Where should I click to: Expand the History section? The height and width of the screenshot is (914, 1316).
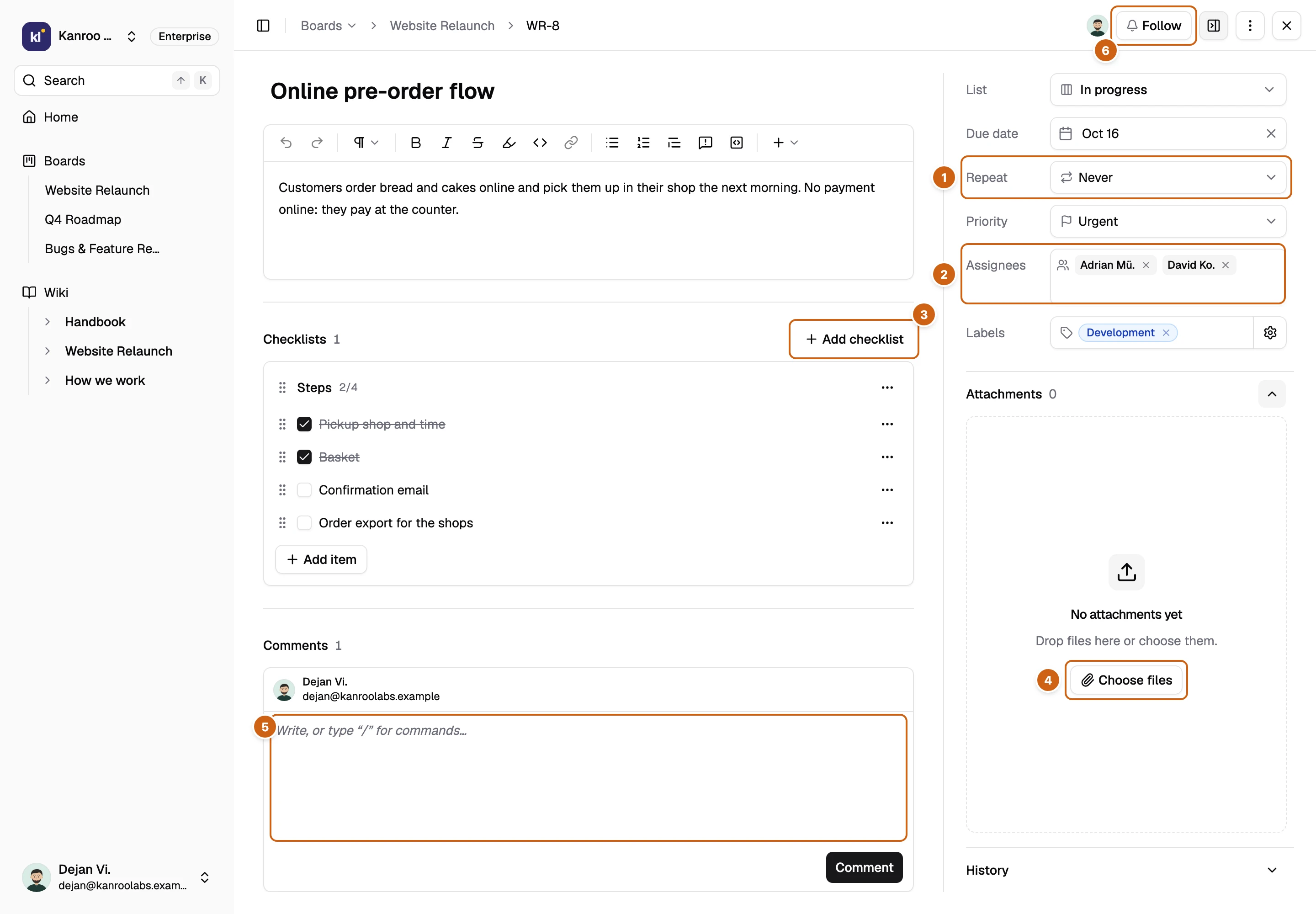[1272, 870]
